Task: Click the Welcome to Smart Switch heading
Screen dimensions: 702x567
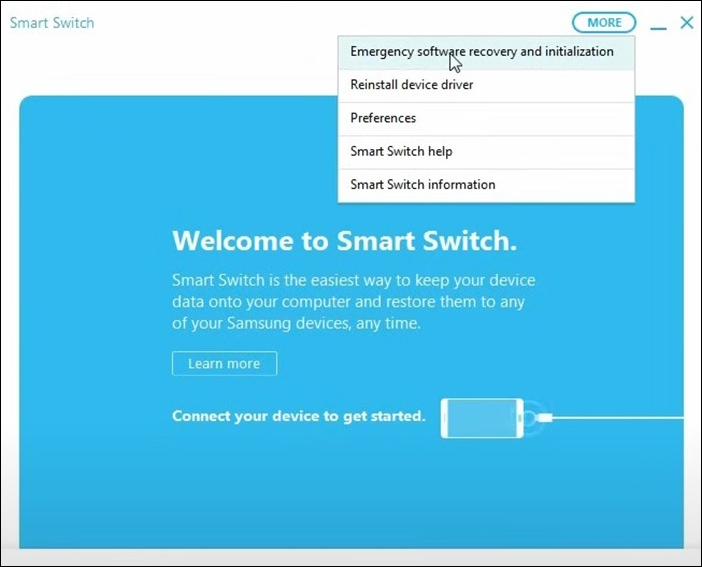Action: click(345, 241)
